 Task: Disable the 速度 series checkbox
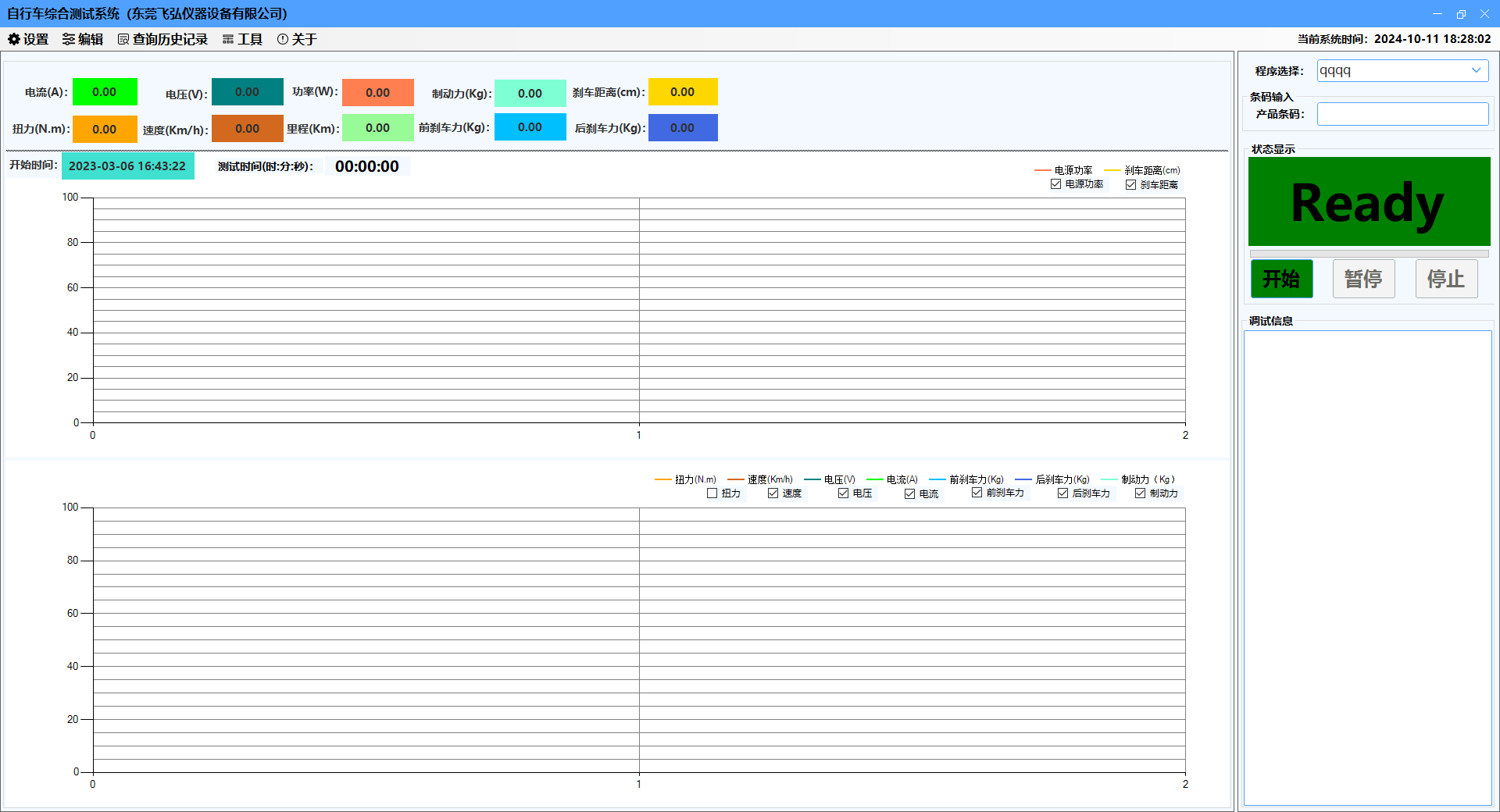click(773, 493)
